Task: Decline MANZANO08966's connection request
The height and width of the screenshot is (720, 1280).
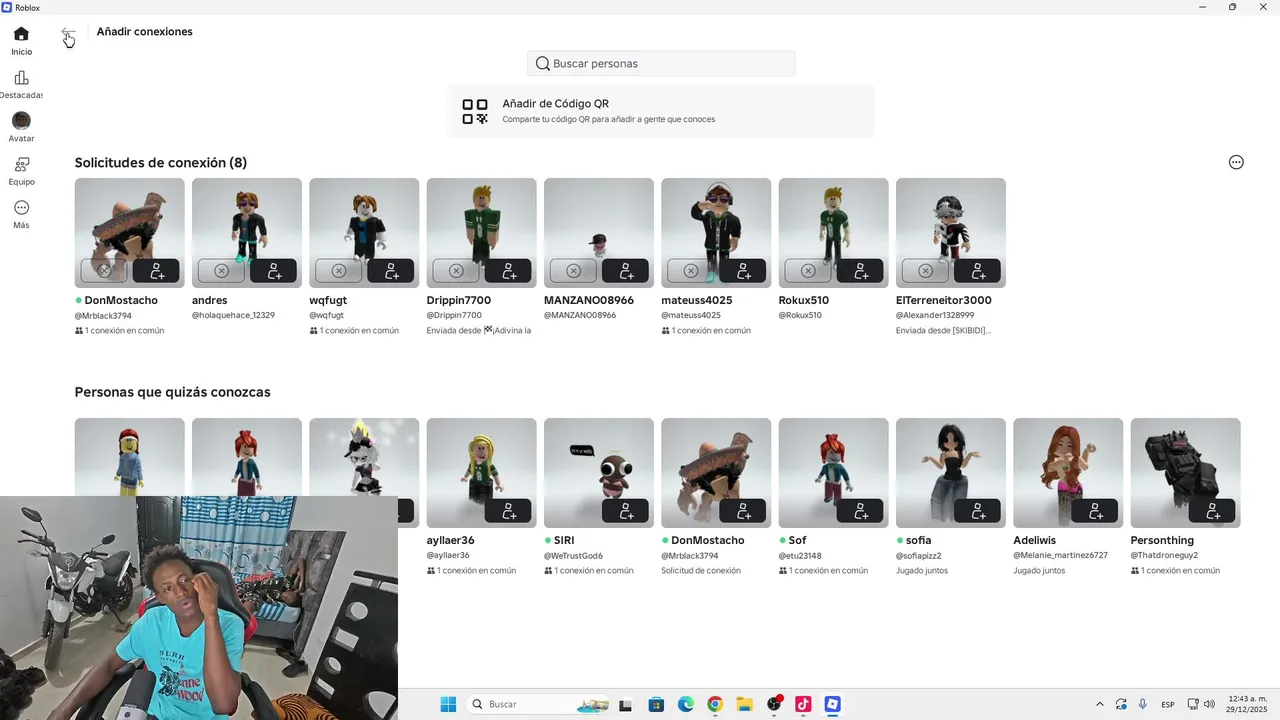Action: (573, 271)
